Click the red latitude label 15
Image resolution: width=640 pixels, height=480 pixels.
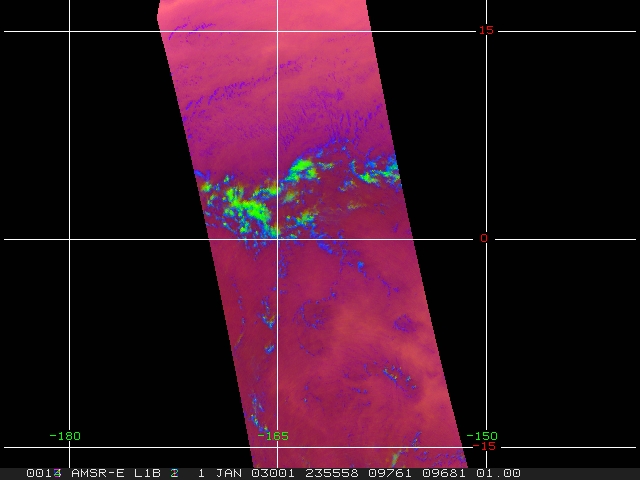[x=486, y=30]
